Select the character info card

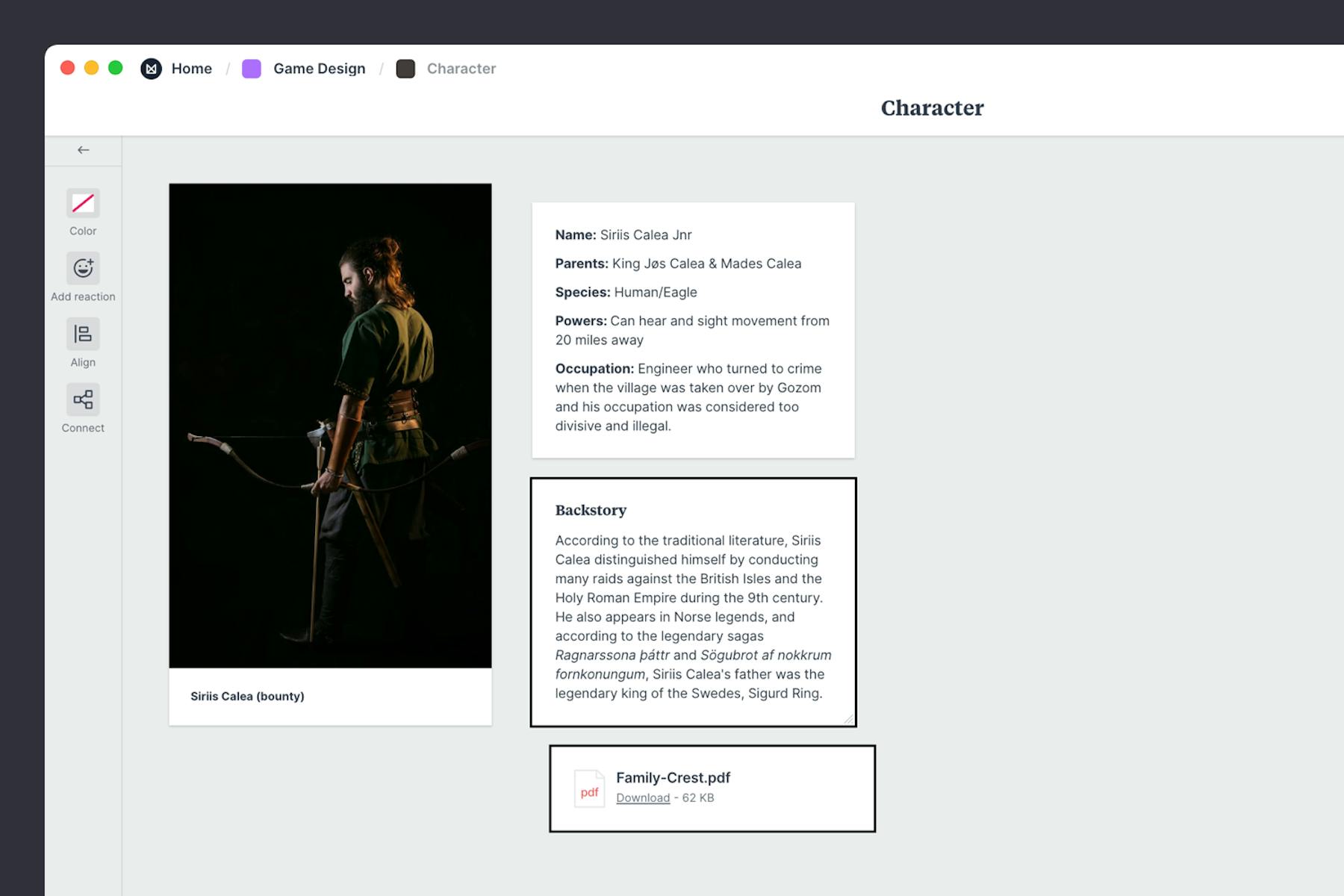pos(692,329)
